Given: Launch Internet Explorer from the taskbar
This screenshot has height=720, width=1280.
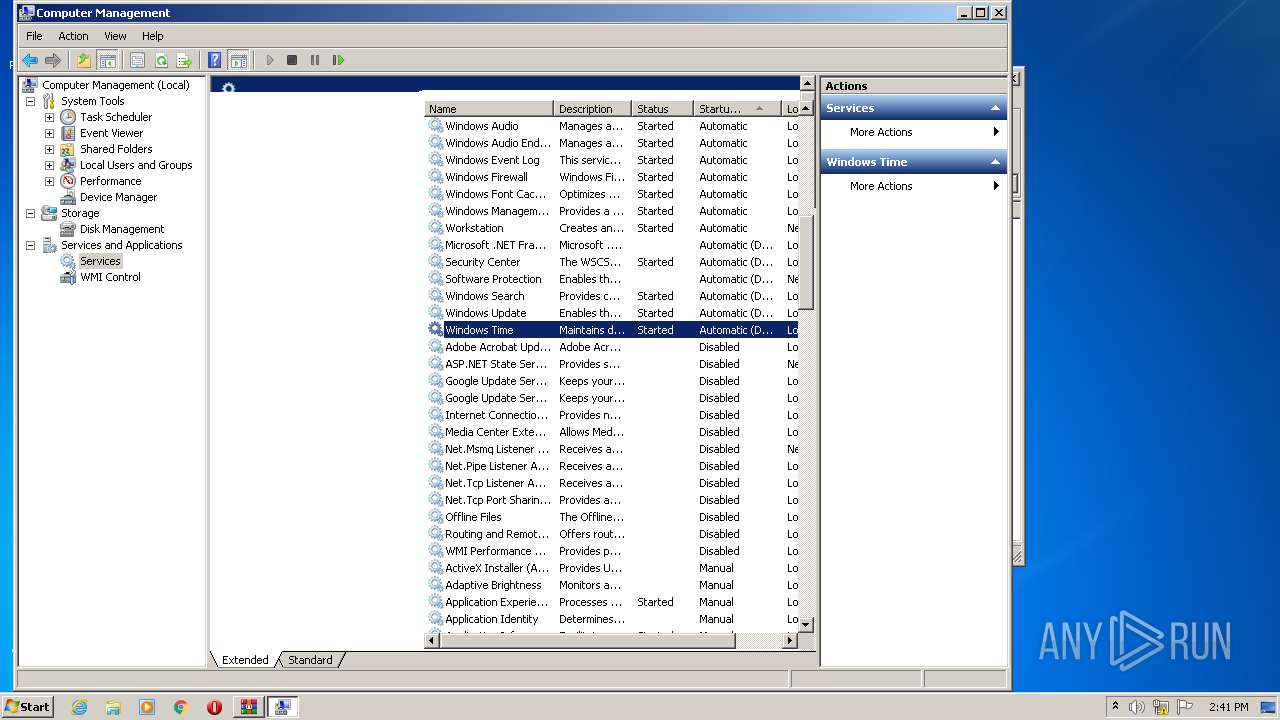Looking at the screenshot, I should [x=79, y=707].
